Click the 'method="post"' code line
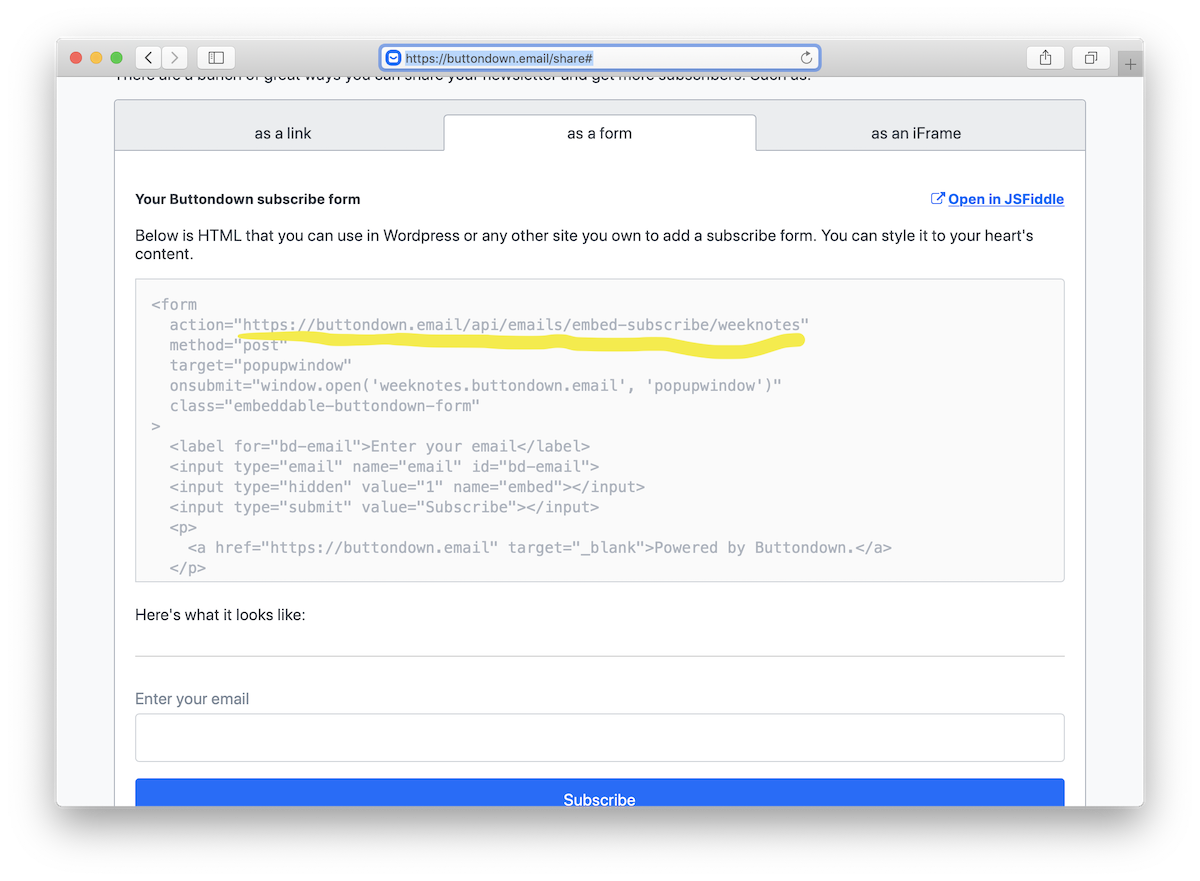 pos(228,345)
